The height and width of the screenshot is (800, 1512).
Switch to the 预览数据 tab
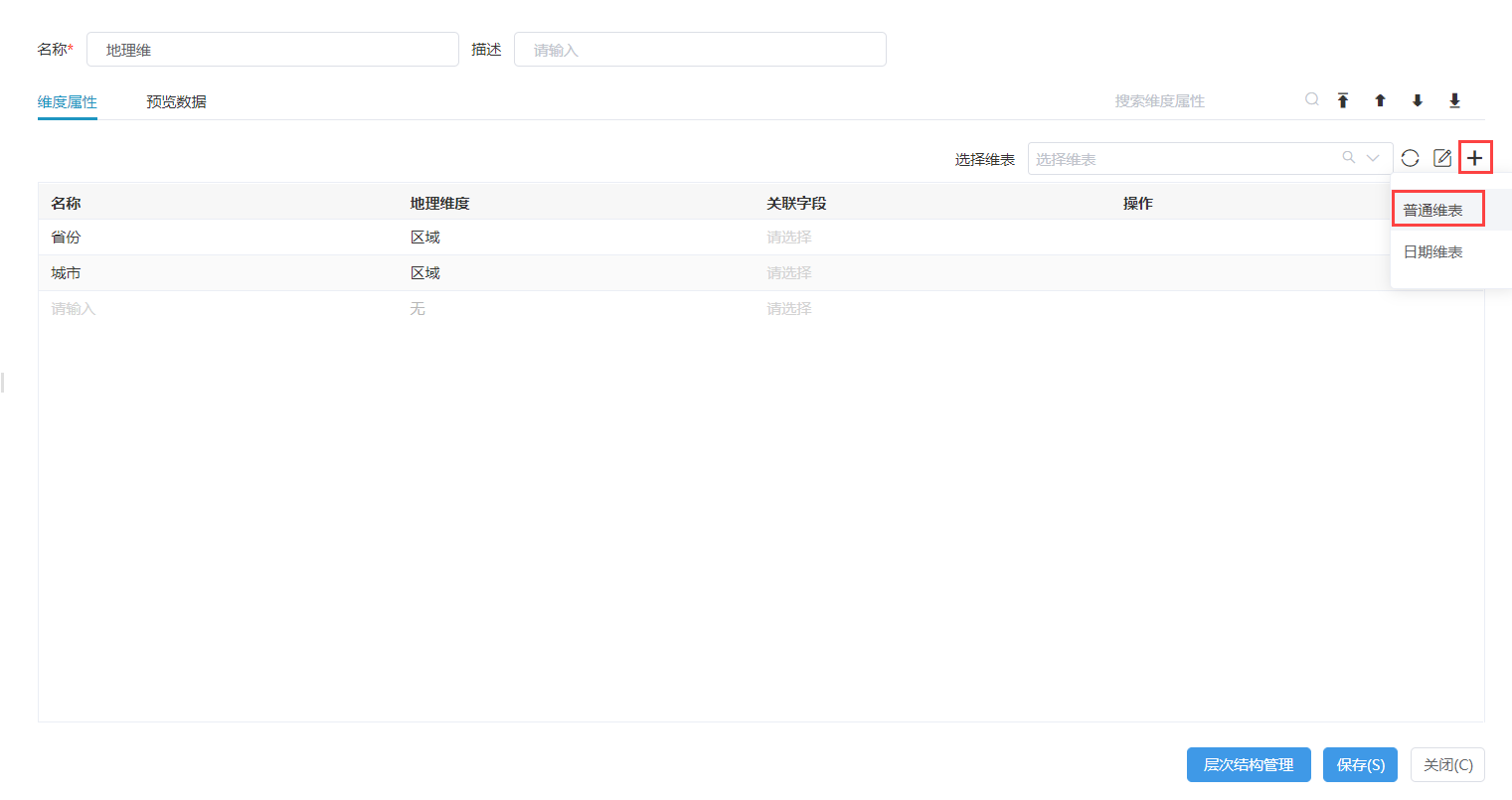point(176,101)
